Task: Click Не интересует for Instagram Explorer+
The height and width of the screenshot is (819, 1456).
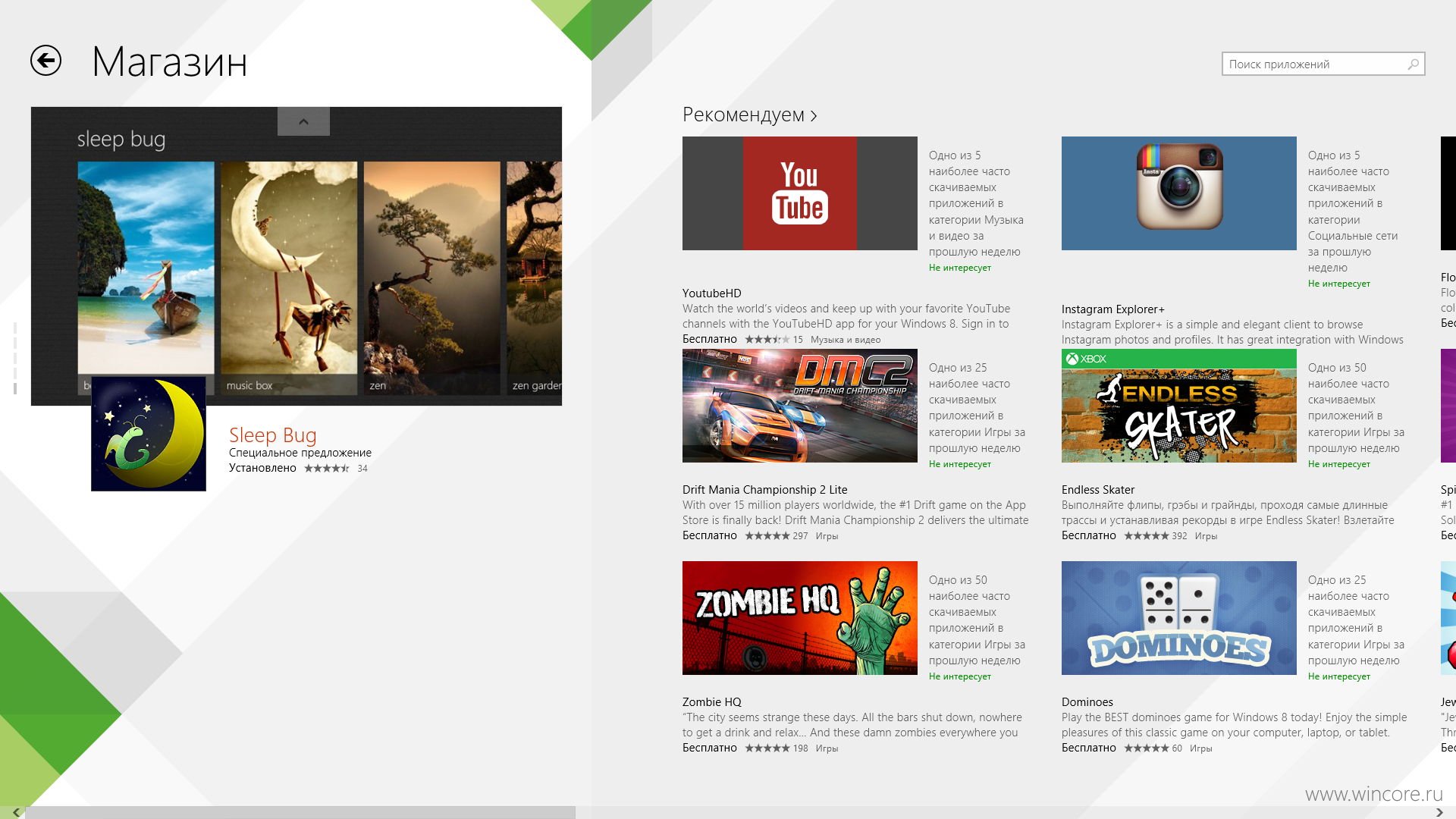Action: [1339, 284]
